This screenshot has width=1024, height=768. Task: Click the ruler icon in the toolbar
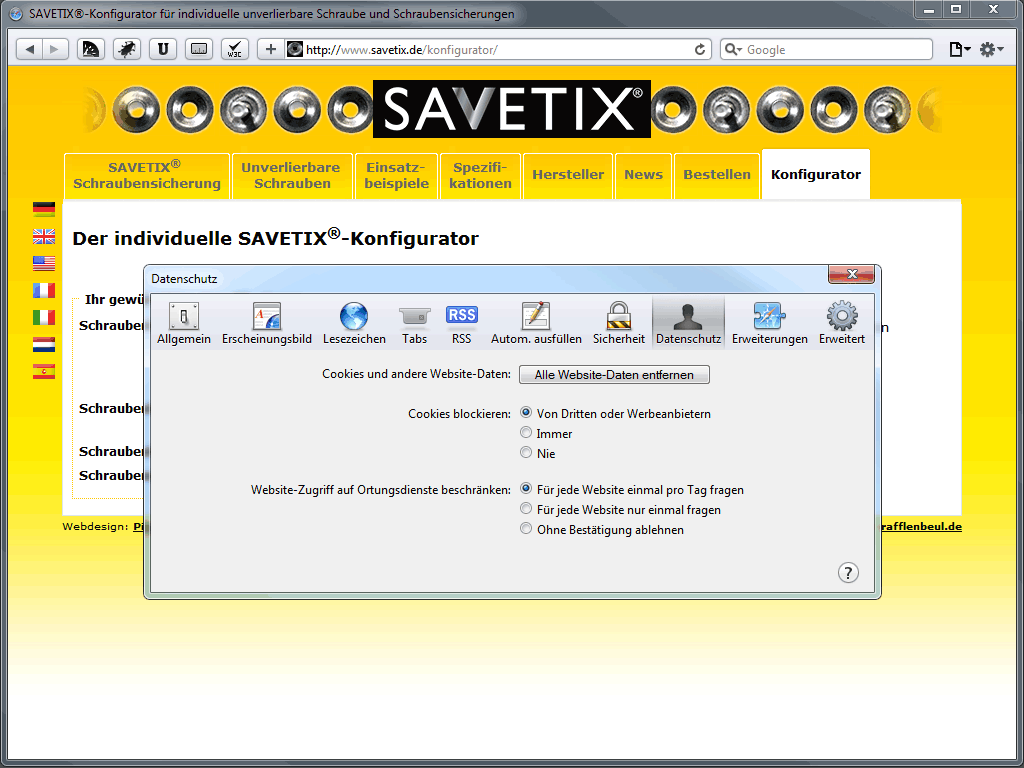pyautogui.click(x=199, y=50)
